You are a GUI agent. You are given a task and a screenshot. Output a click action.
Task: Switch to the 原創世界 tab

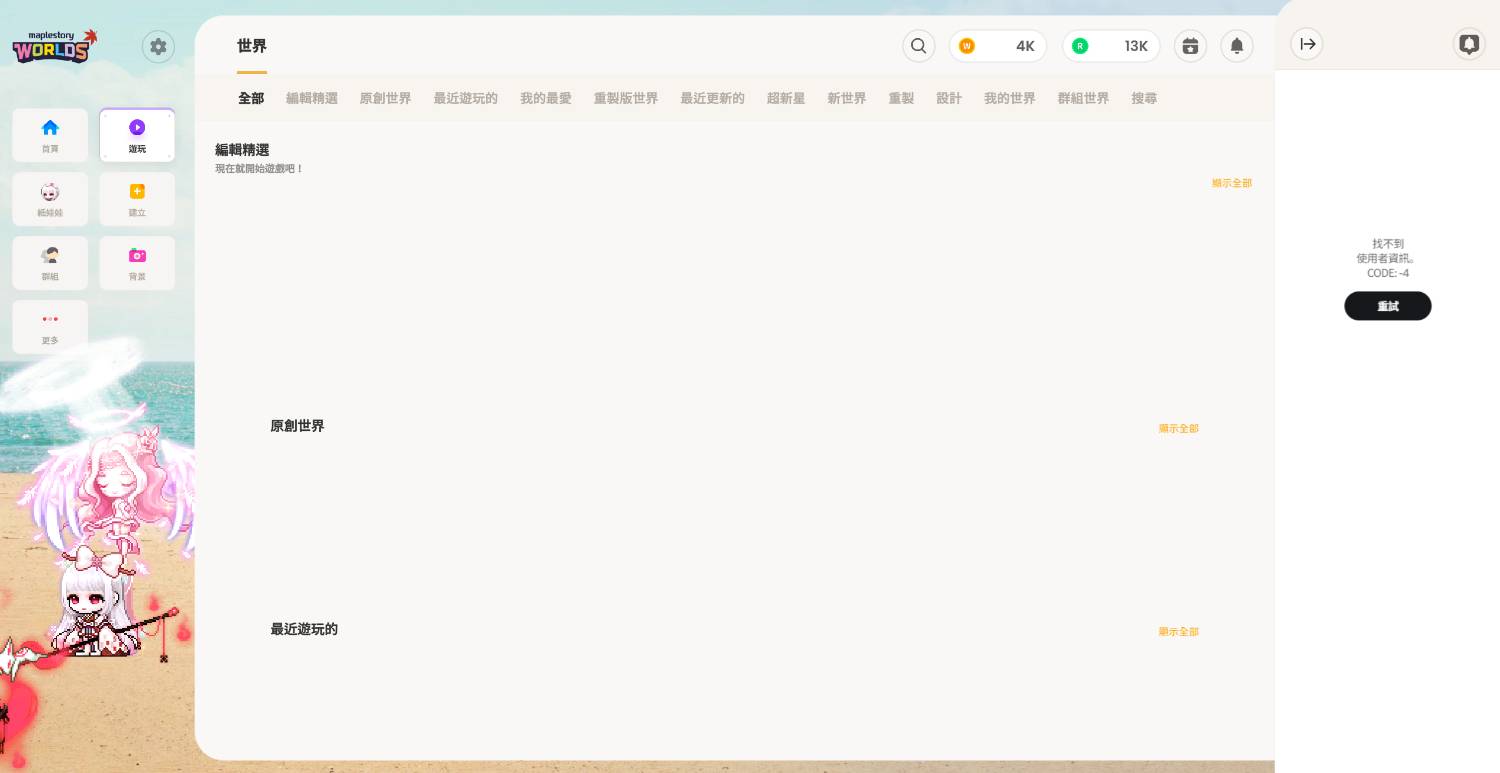click(x=386, y=98)
